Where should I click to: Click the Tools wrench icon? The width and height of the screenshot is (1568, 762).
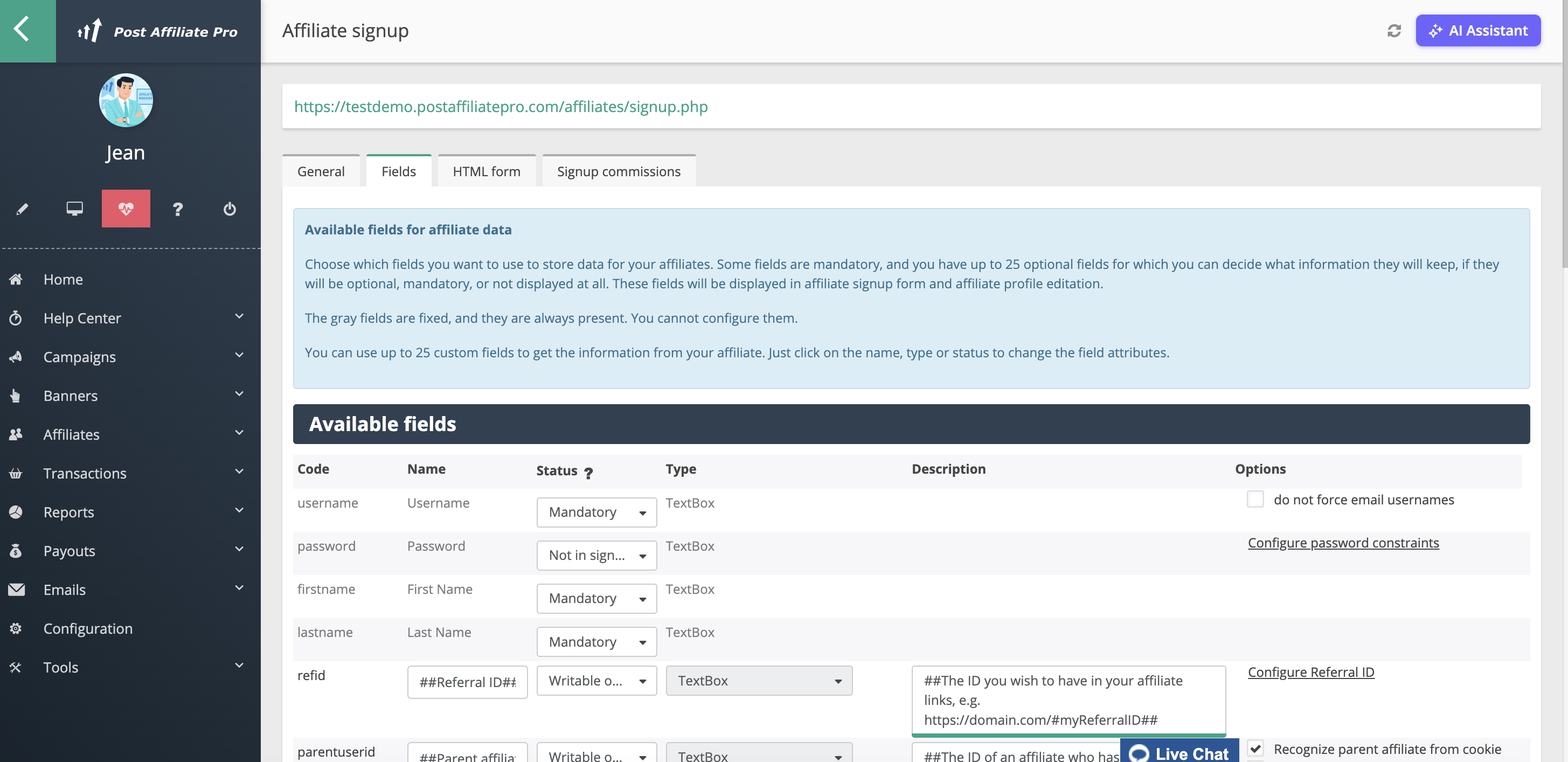coord(16,667)
